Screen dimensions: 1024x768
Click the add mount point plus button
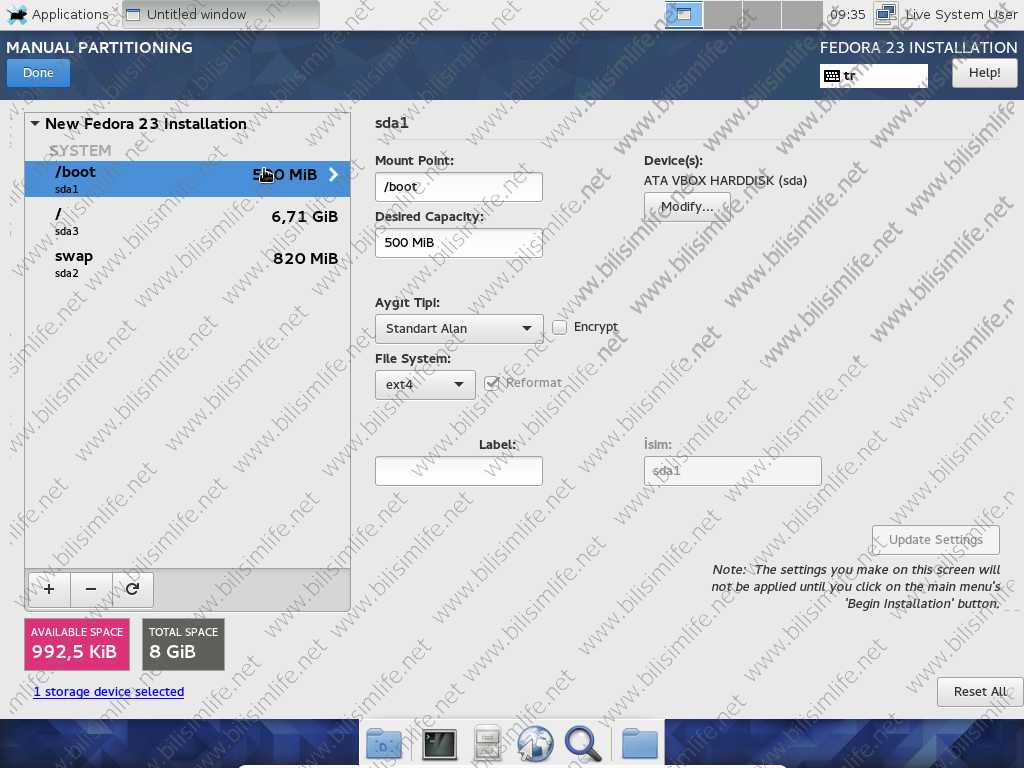coord(49,589)
